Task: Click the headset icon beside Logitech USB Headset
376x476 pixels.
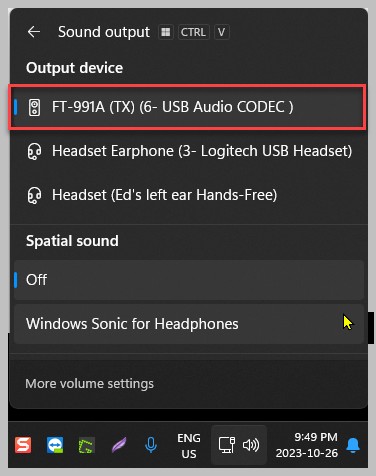Action: pos(34,151)
